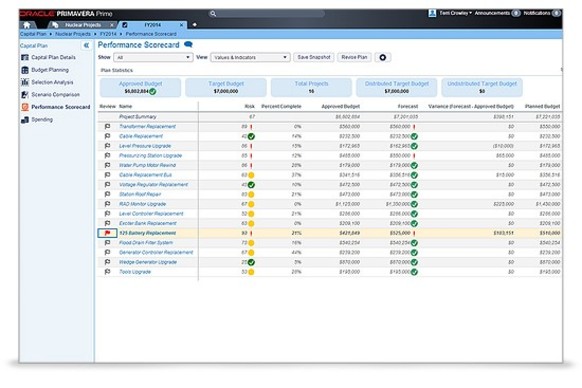Open the View dropdown Values & Indicators
582x388 pixels.
pos(251,58)
